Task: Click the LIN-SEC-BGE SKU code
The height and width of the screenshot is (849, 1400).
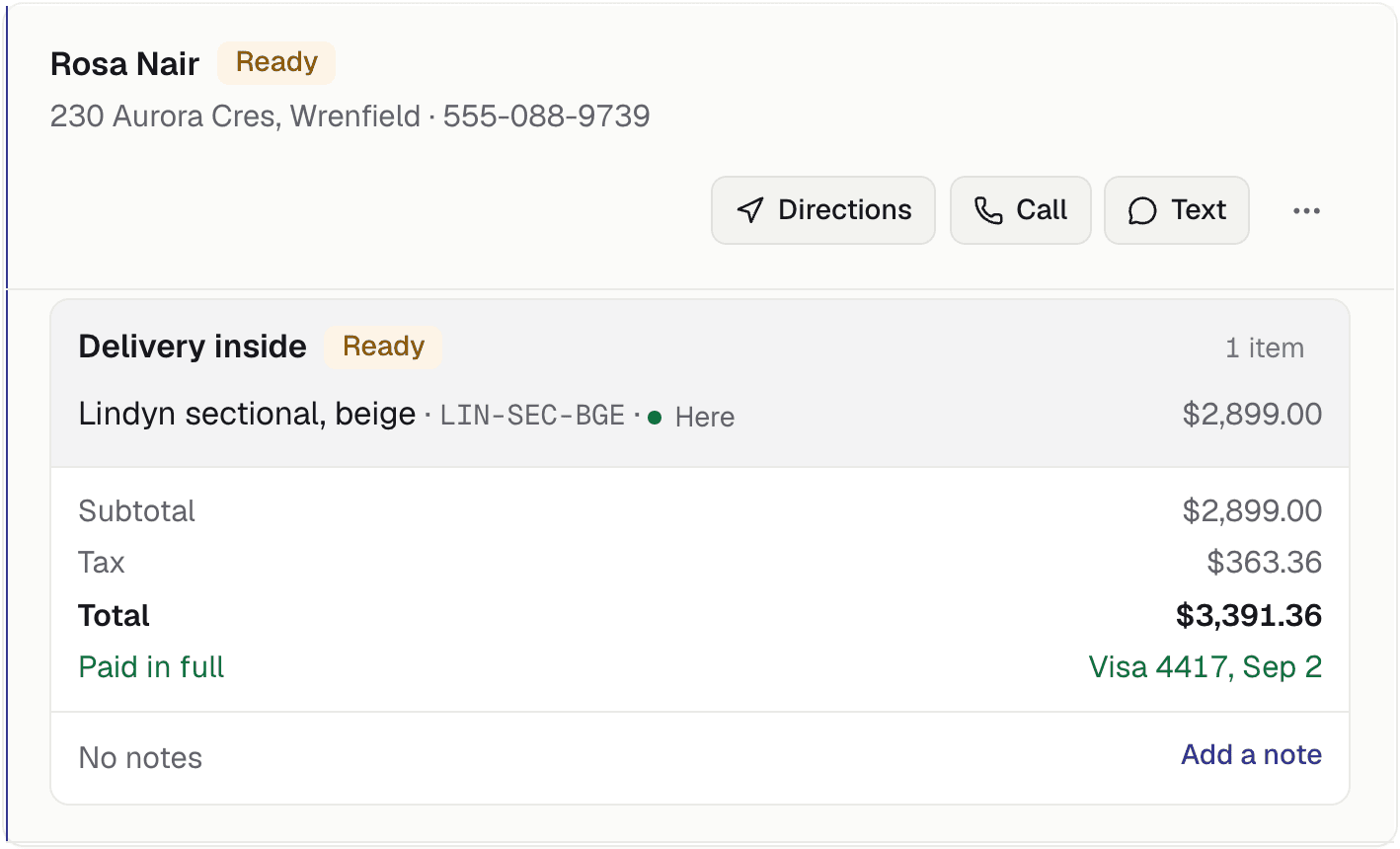Action: coord(532,416)
